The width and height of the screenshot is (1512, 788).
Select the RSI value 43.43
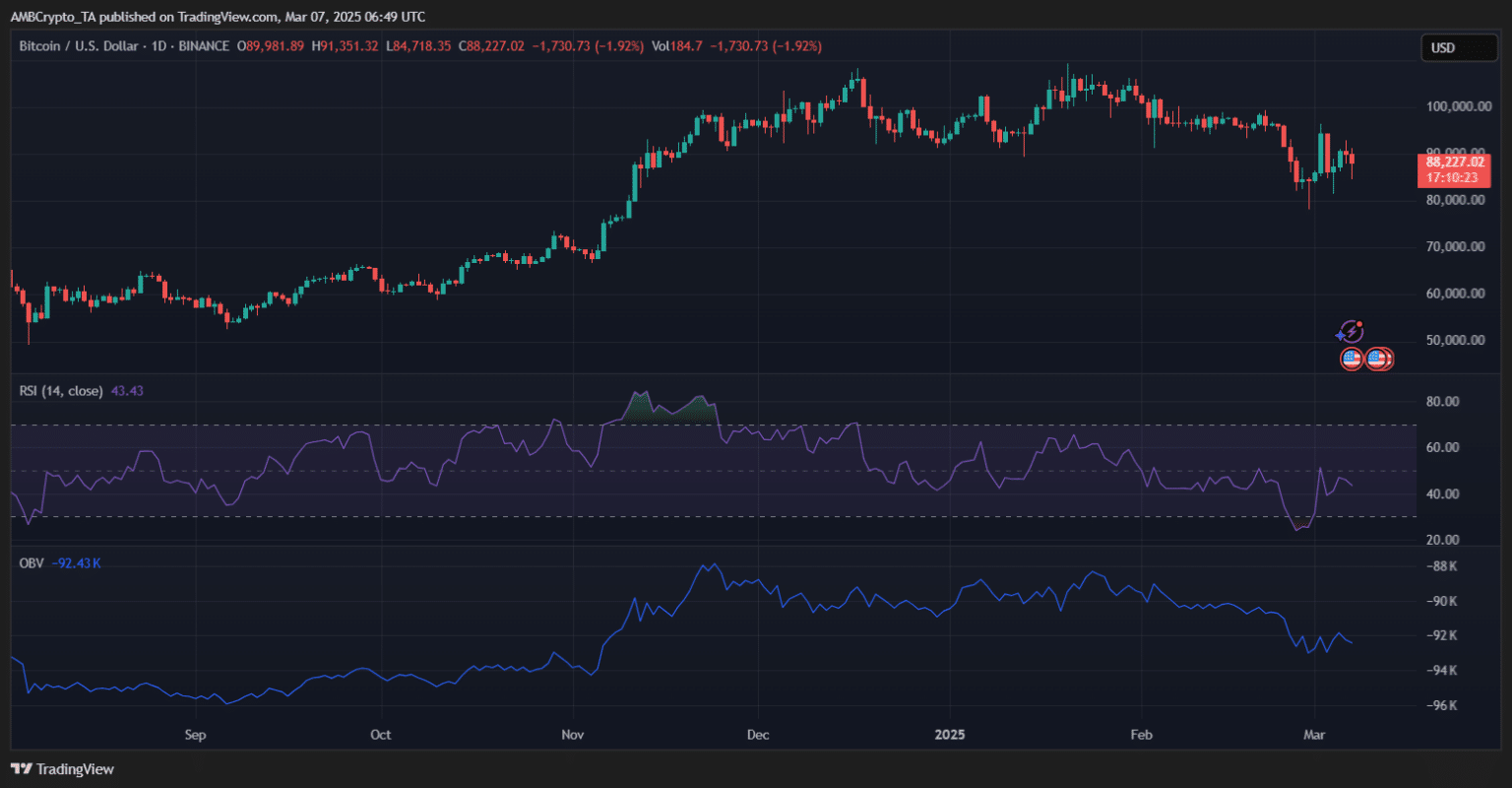point(127,391)
